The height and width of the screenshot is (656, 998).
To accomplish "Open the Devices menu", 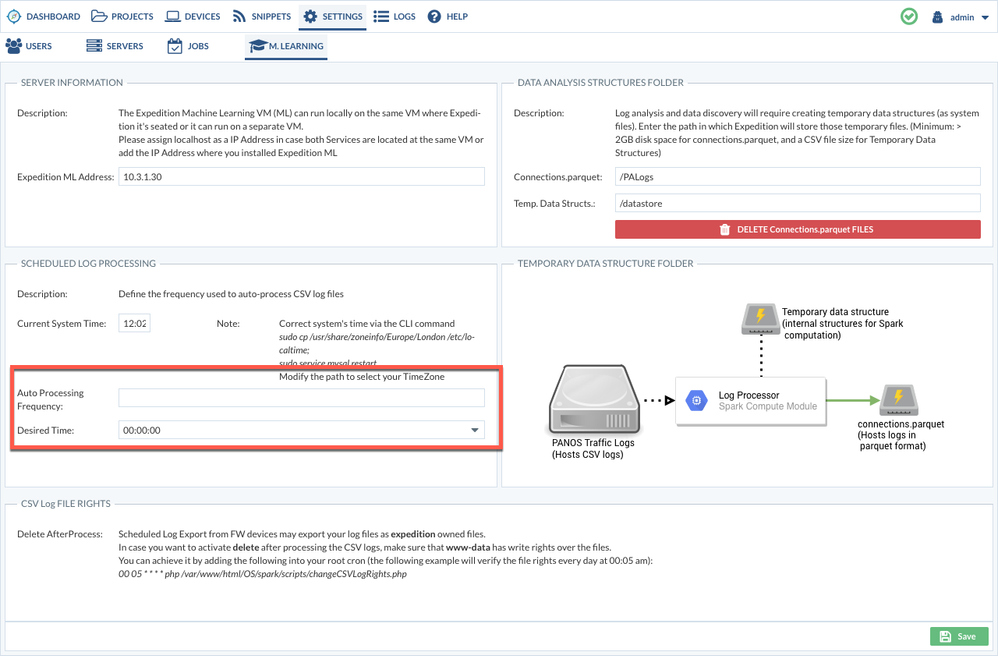I will pos(192,17).
